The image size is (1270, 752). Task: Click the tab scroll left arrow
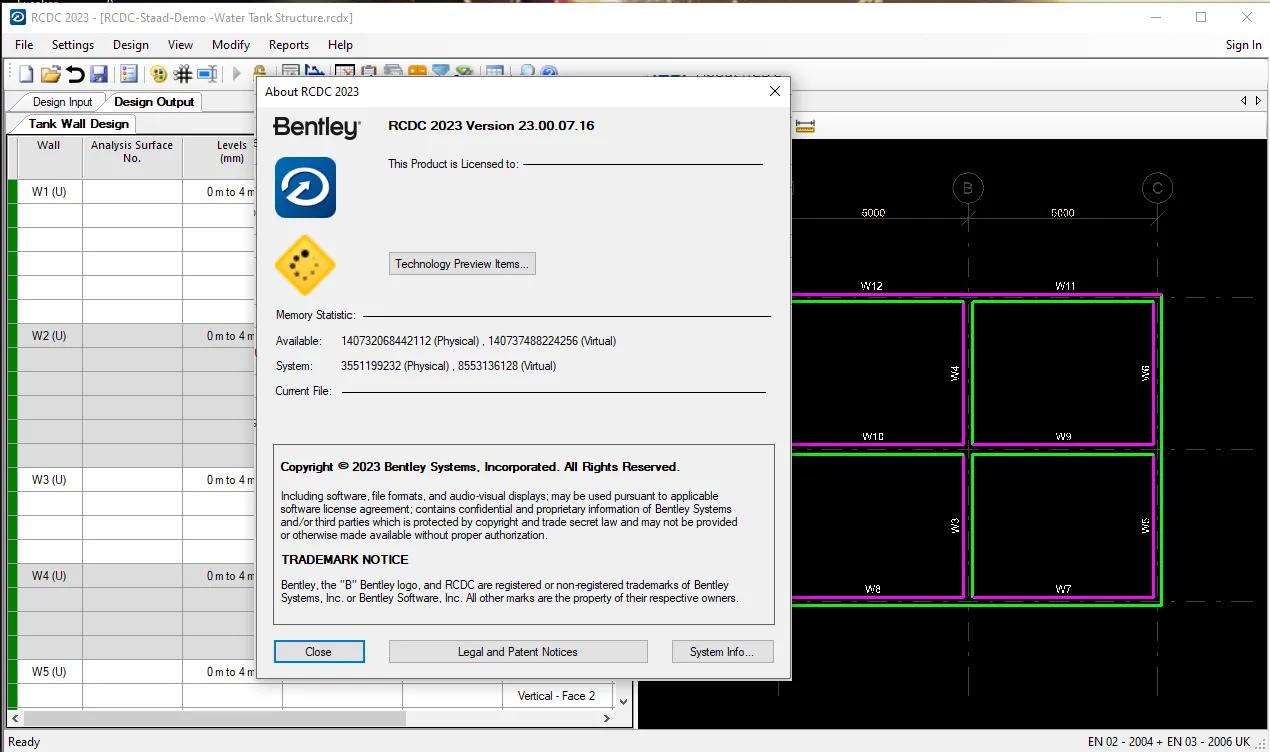pos(1244,101)
